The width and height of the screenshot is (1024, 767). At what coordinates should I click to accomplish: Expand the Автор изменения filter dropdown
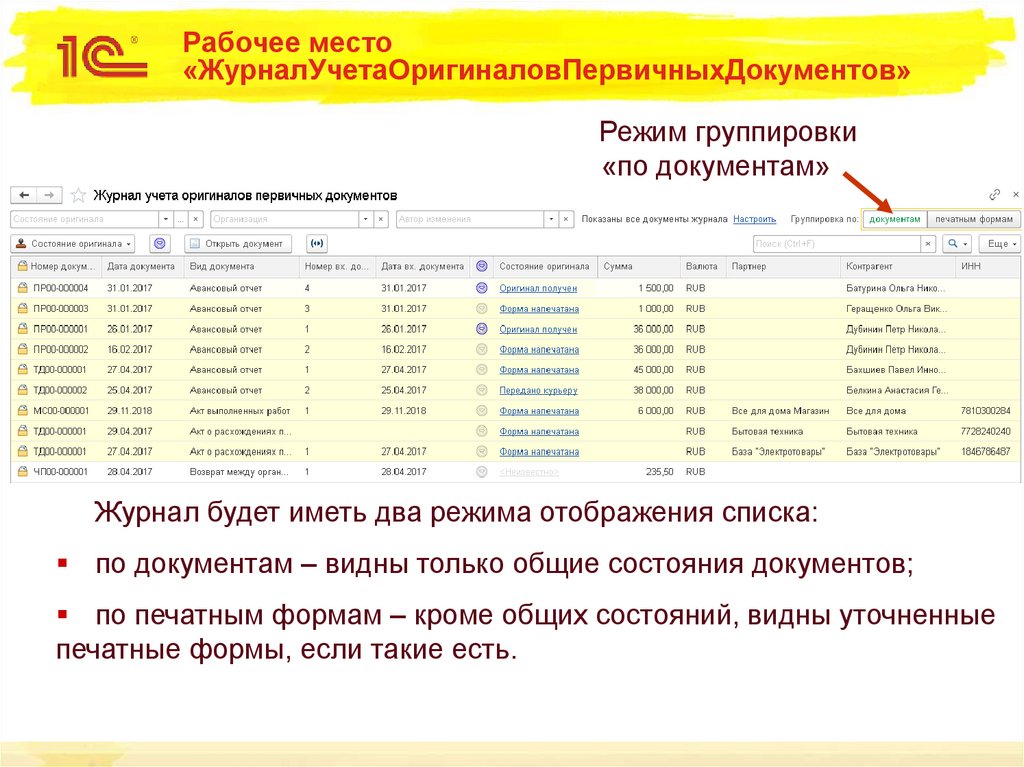551,219
